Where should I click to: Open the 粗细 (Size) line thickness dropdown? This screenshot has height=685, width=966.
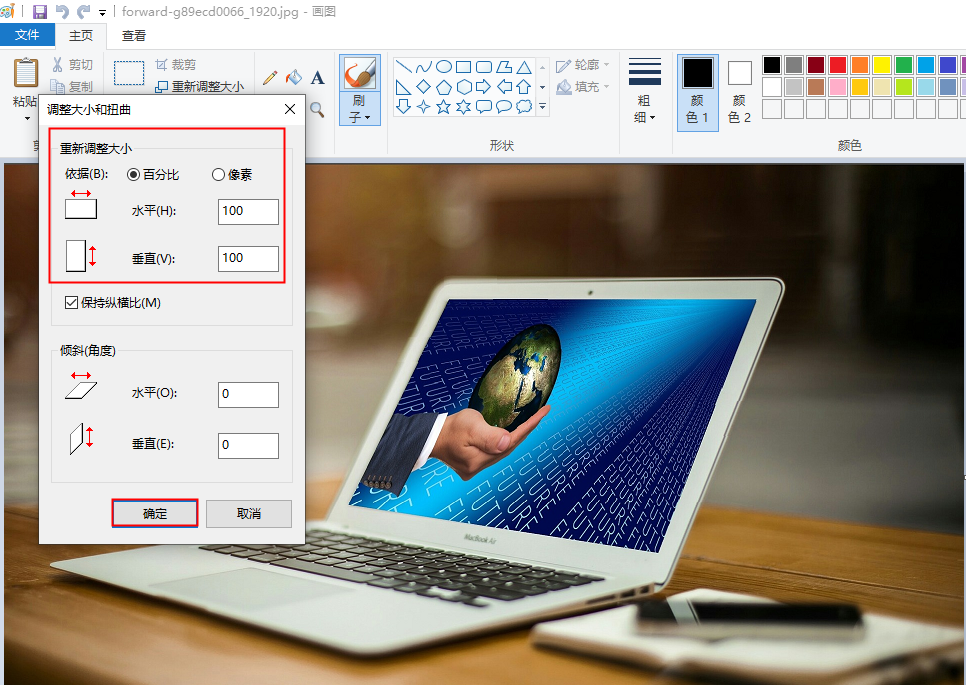pos(645,91)
